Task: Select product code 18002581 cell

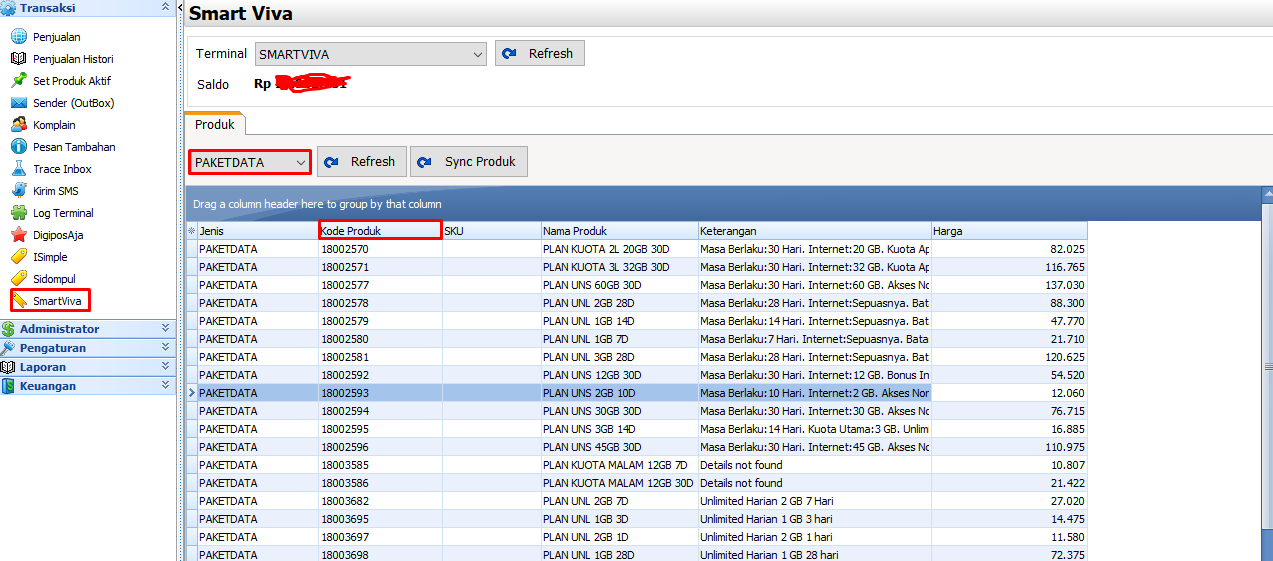Action: [380, 357]
